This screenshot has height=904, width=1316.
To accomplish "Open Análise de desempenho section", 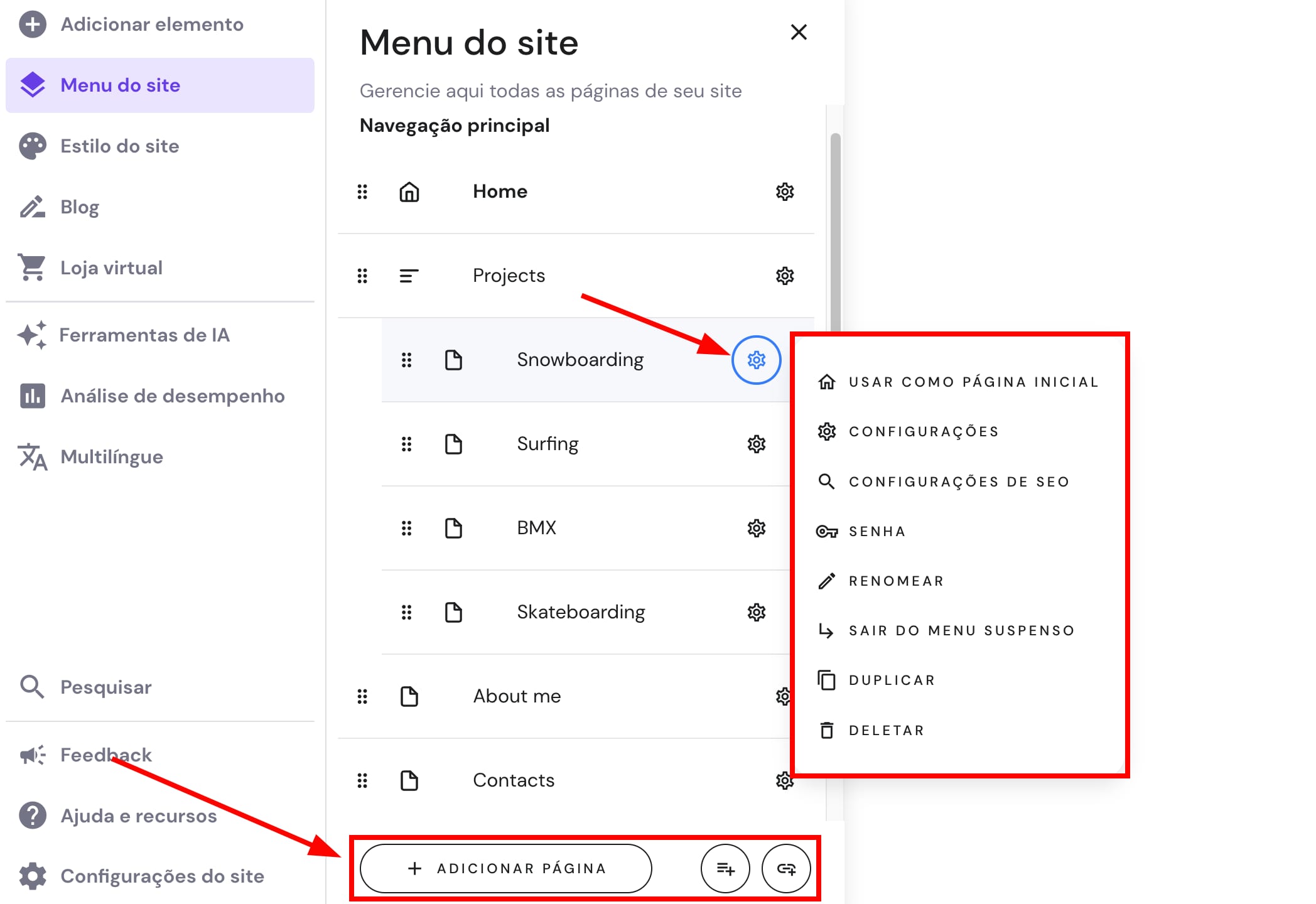I will [x=173, y=395].
